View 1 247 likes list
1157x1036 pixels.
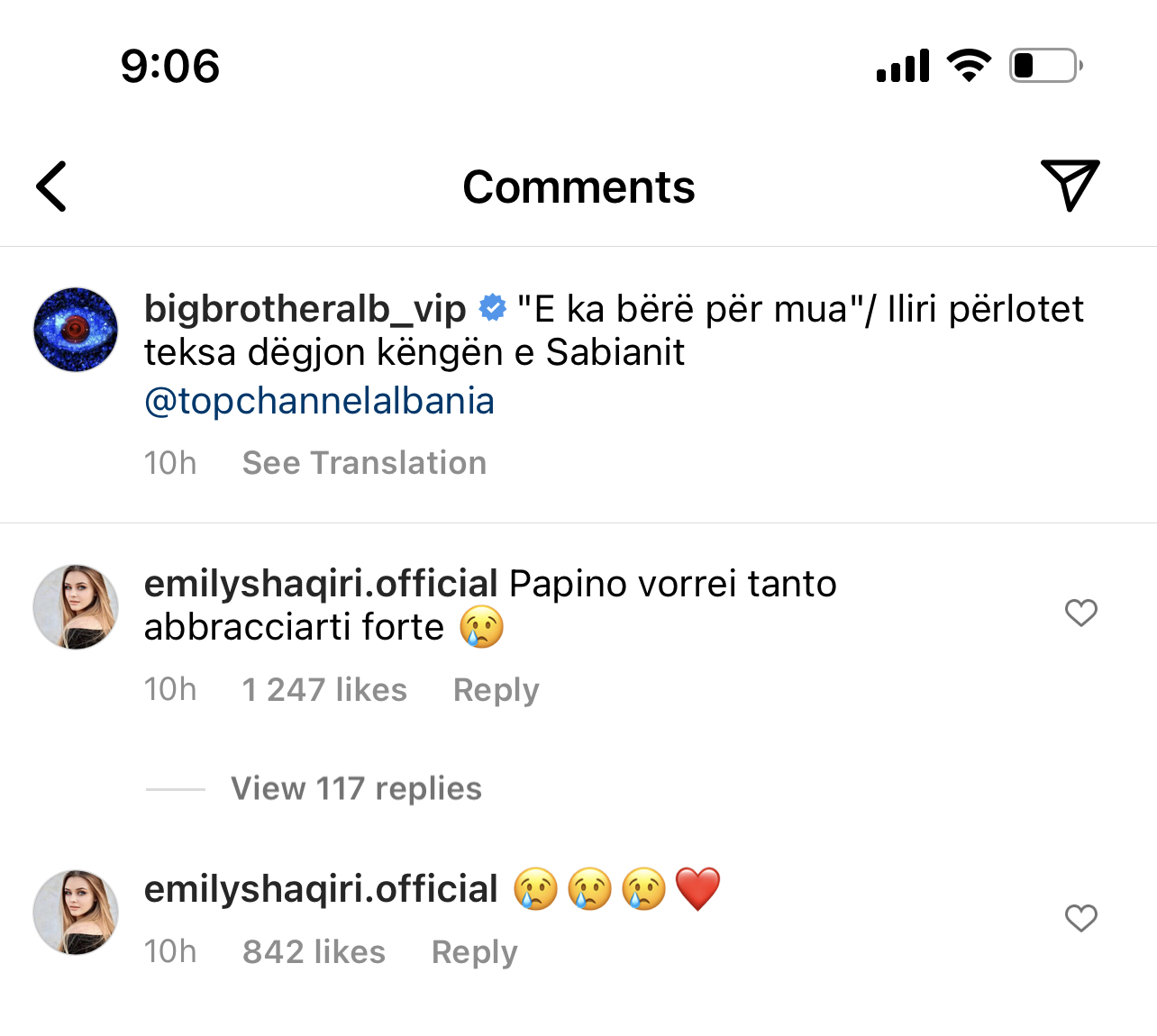324,690
